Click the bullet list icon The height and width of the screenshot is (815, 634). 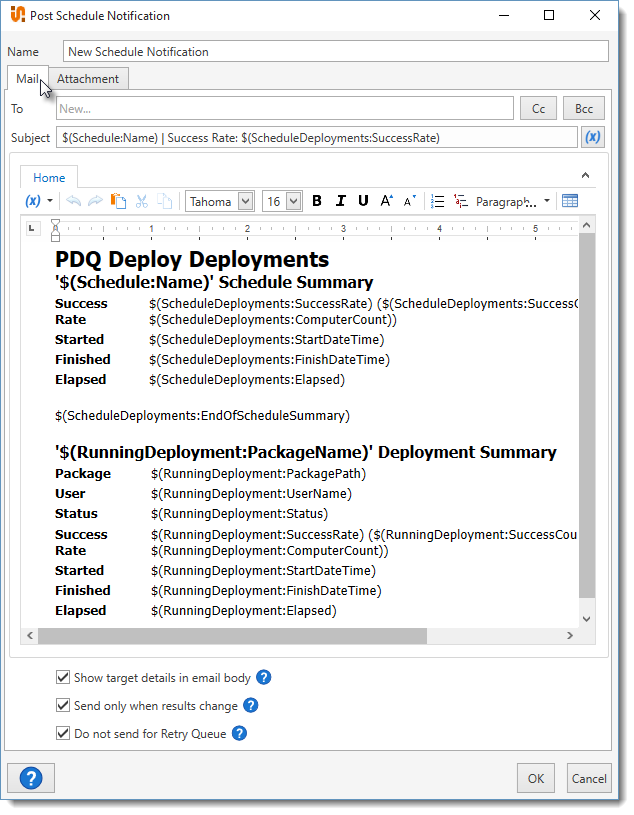click(x=437, y=201)
